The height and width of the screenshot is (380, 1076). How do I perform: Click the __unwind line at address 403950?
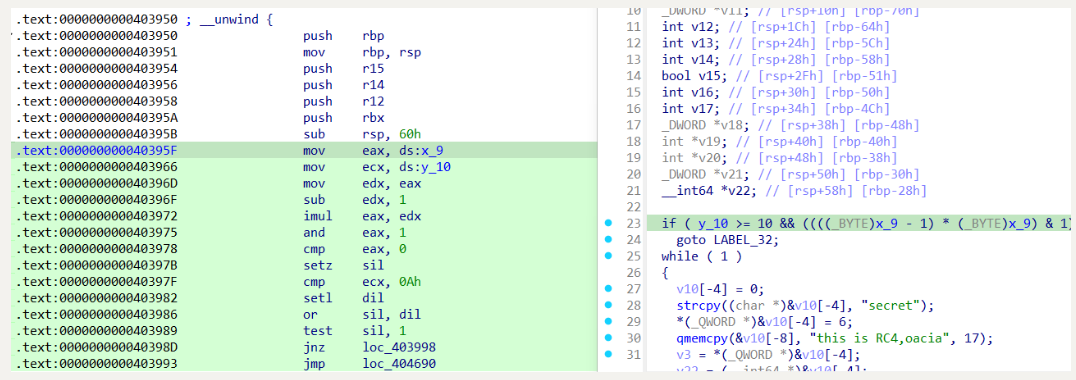[x=143, y=19]
